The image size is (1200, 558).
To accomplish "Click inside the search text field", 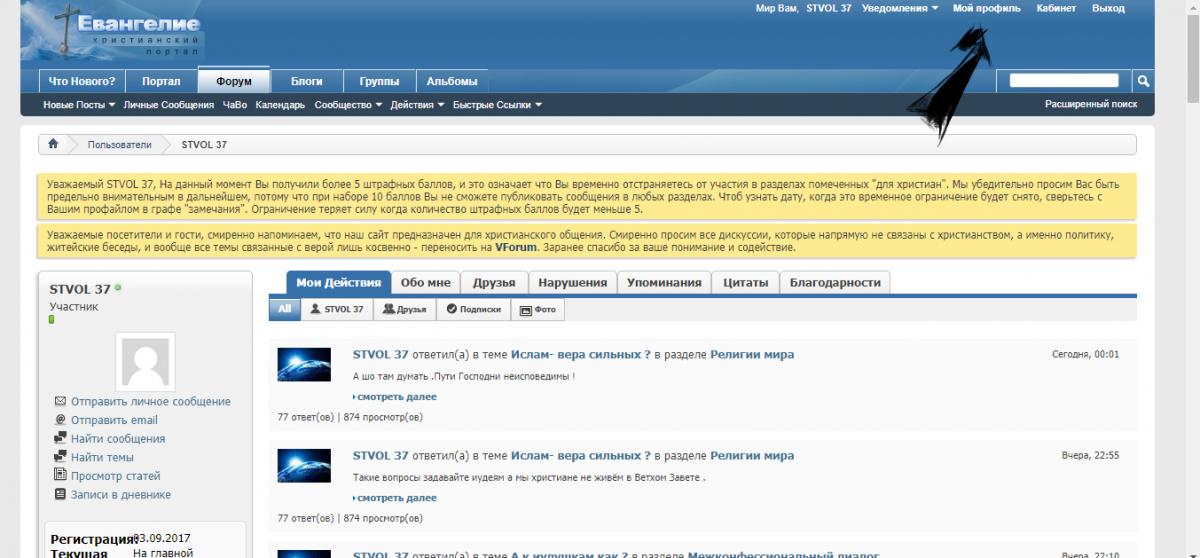I will tap(1064, 81).
